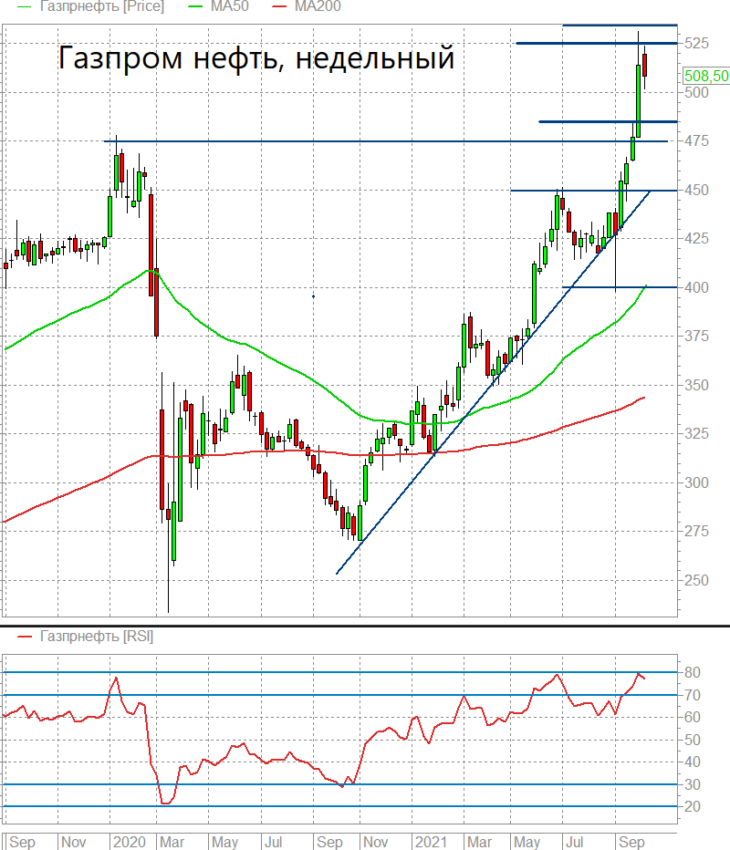Select the horizontal support line at 400

619,287
